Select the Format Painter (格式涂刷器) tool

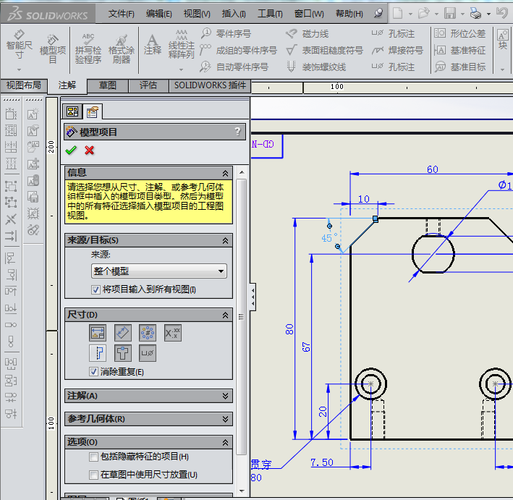(x=121, y=49)
